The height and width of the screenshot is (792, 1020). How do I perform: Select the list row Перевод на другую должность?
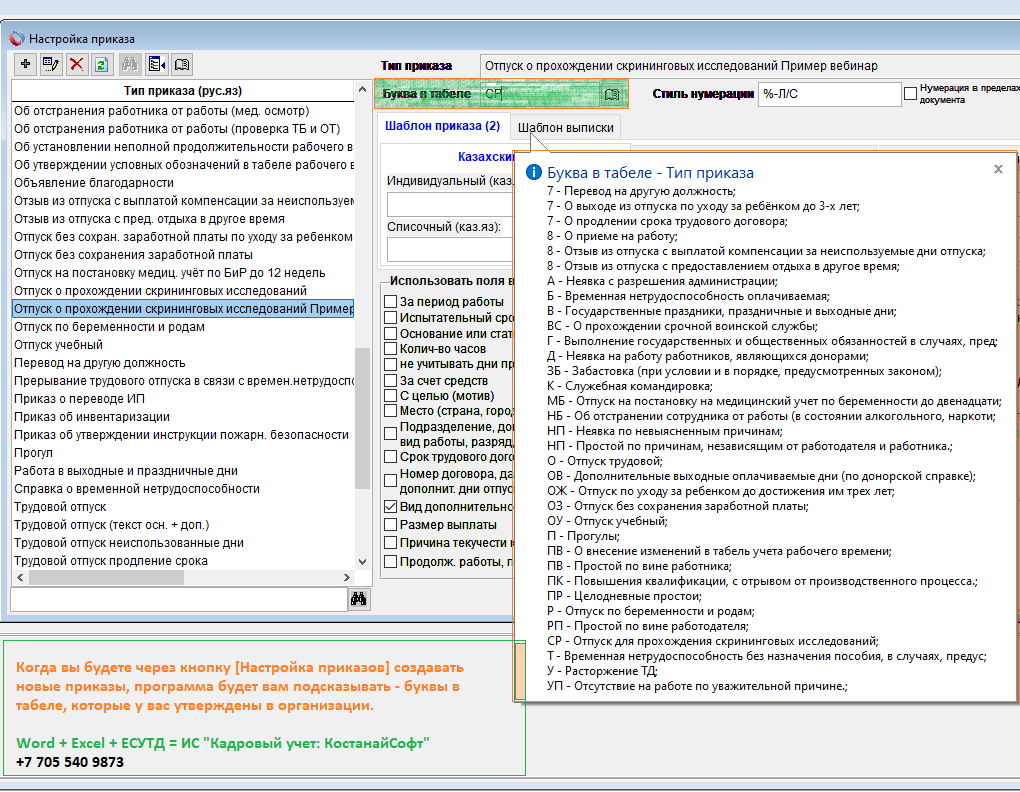183,363
